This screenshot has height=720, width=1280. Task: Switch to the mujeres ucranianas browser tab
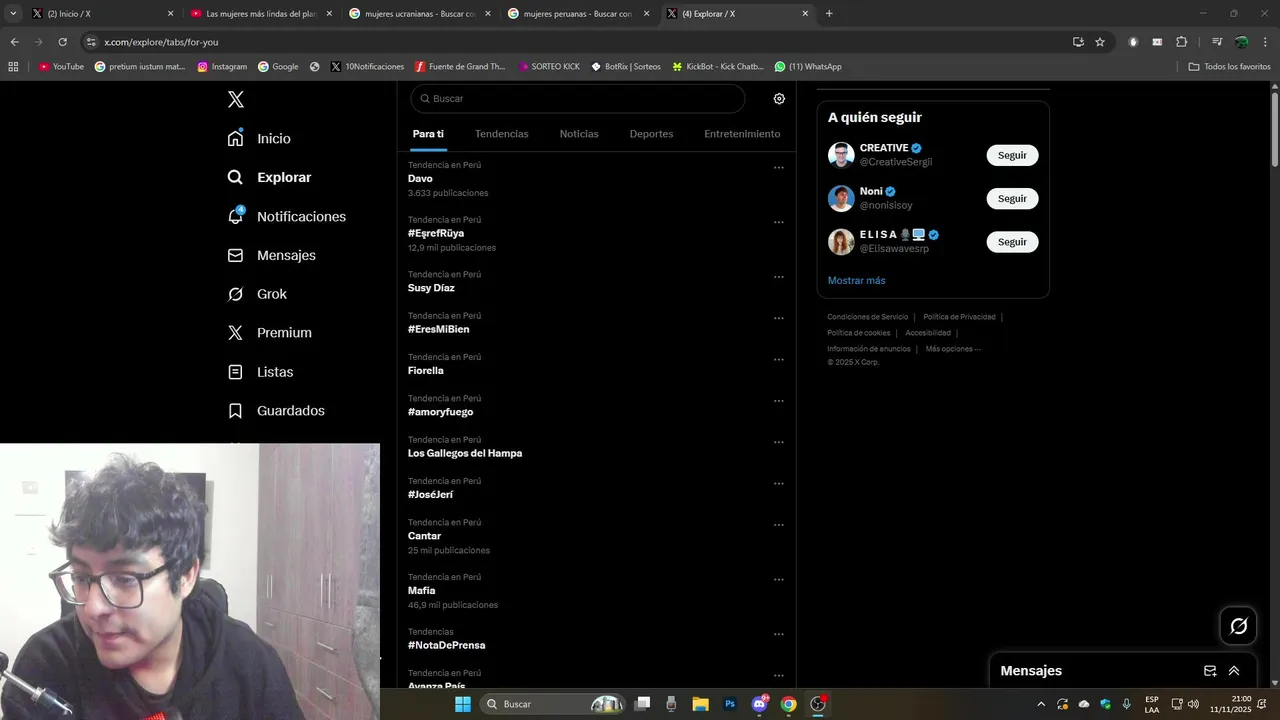[x=420, y=14]
